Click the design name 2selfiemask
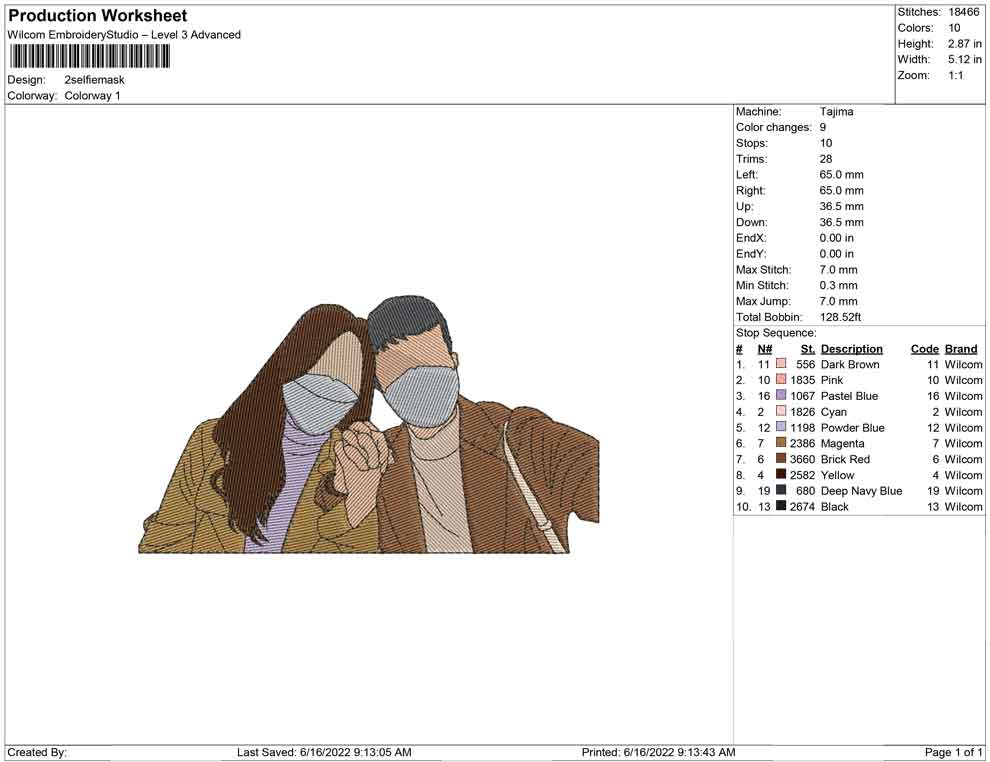This screenshot has width=990, height=762. 94,80
